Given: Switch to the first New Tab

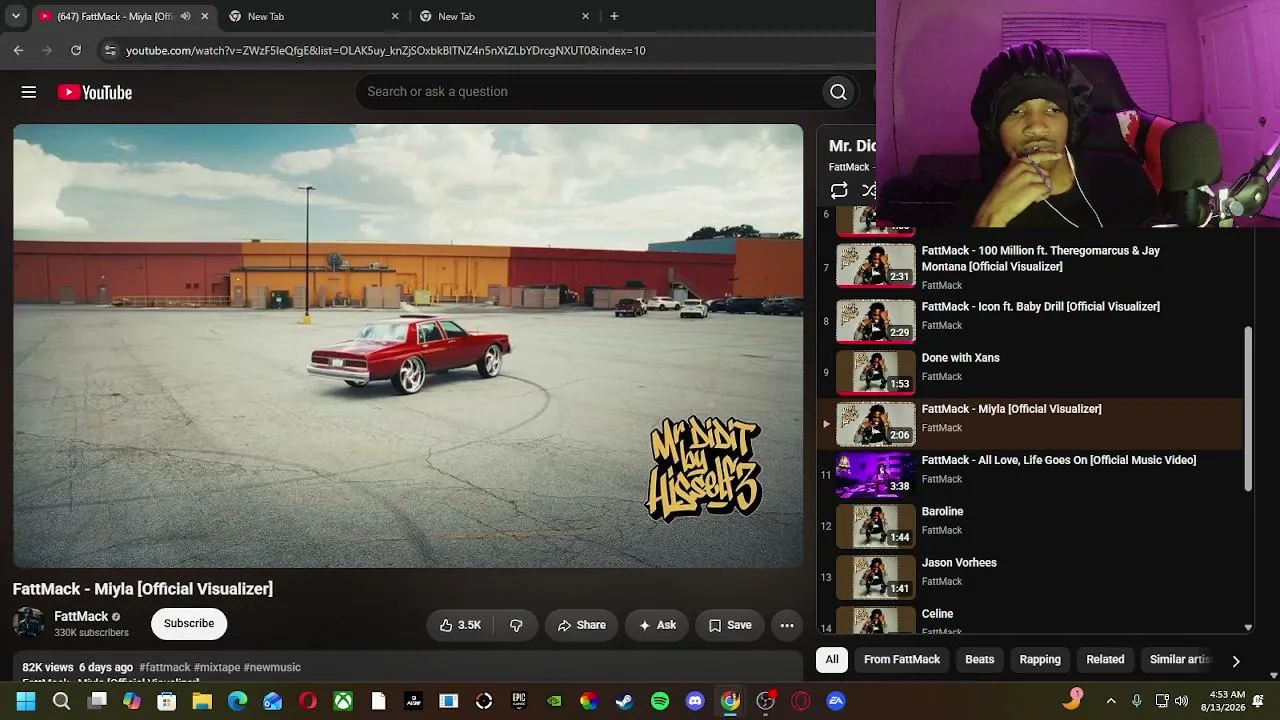Looking at the screenshot, I should coord(315,16).
